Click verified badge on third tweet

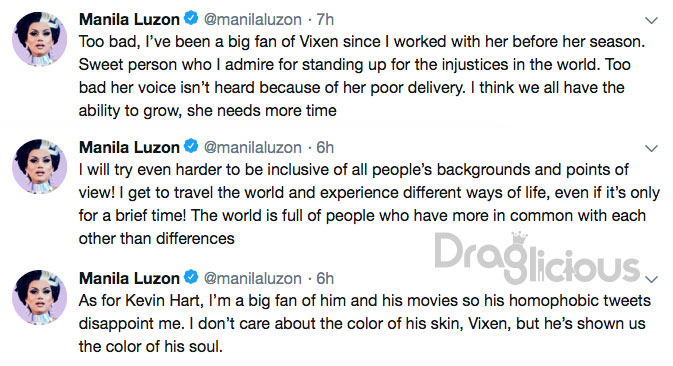point(191,277)
